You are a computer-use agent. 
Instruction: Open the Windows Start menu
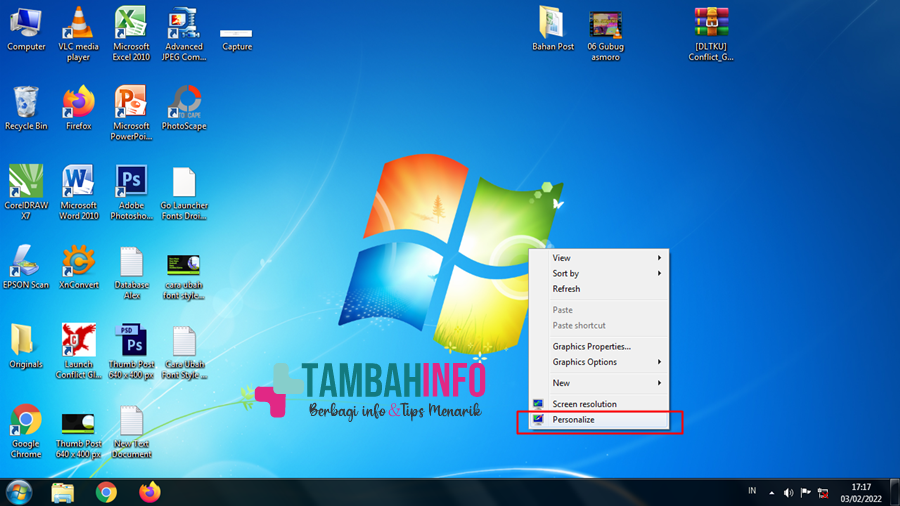pos(19,492)
